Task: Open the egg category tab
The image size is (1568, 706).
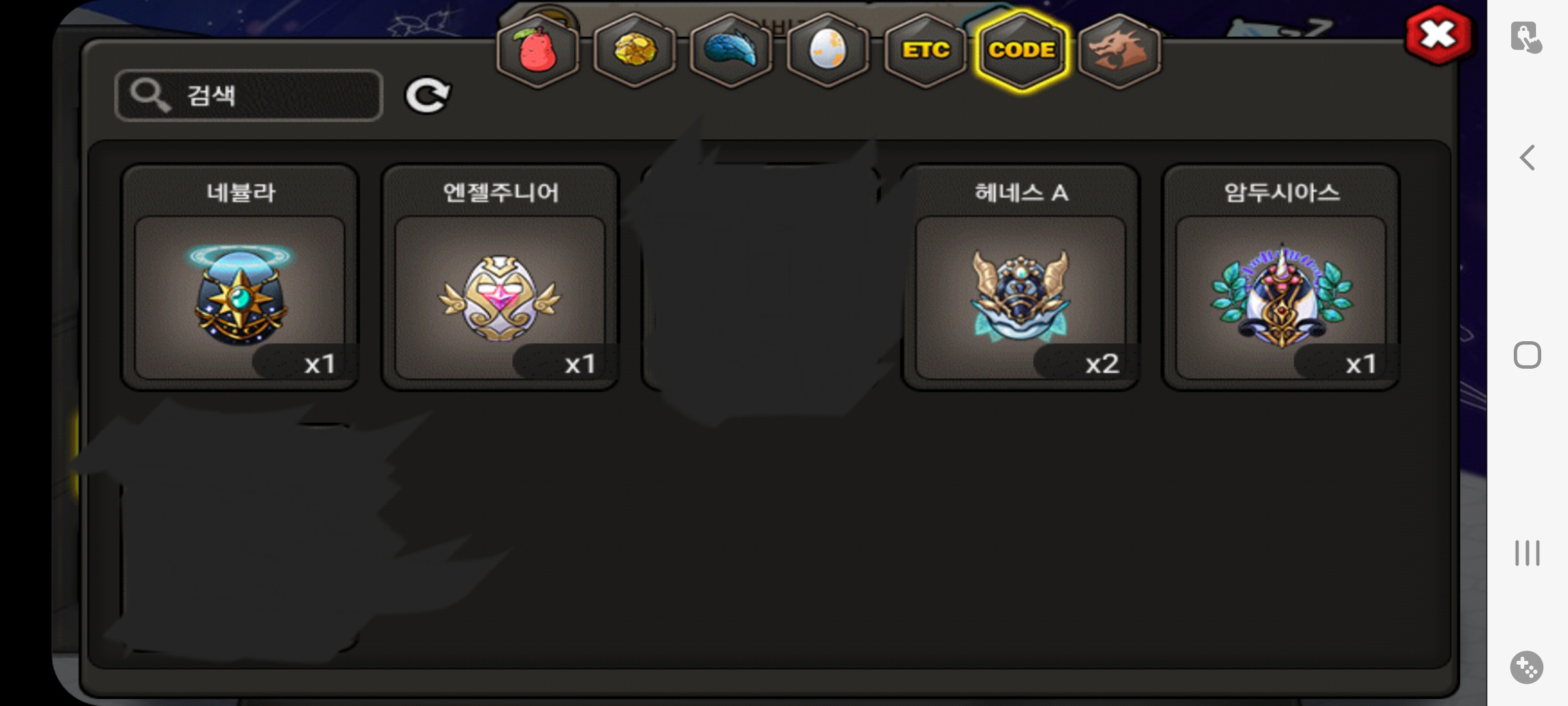Action: click(x=828, y=50)
